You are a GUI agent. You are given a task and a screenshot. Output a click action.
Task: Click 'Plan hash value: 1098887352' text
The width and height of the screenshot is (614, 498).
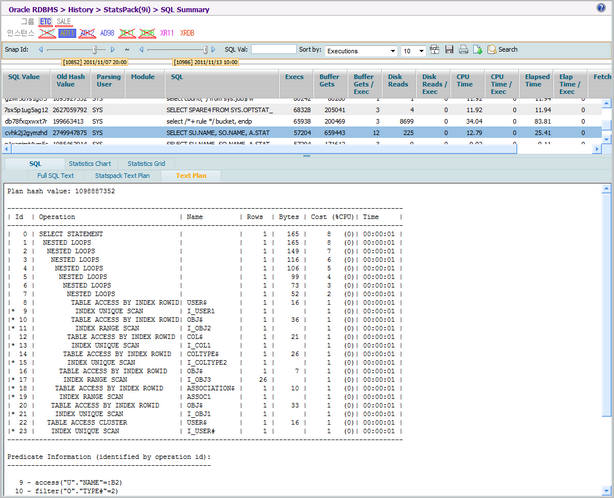(x=61, y=191)
